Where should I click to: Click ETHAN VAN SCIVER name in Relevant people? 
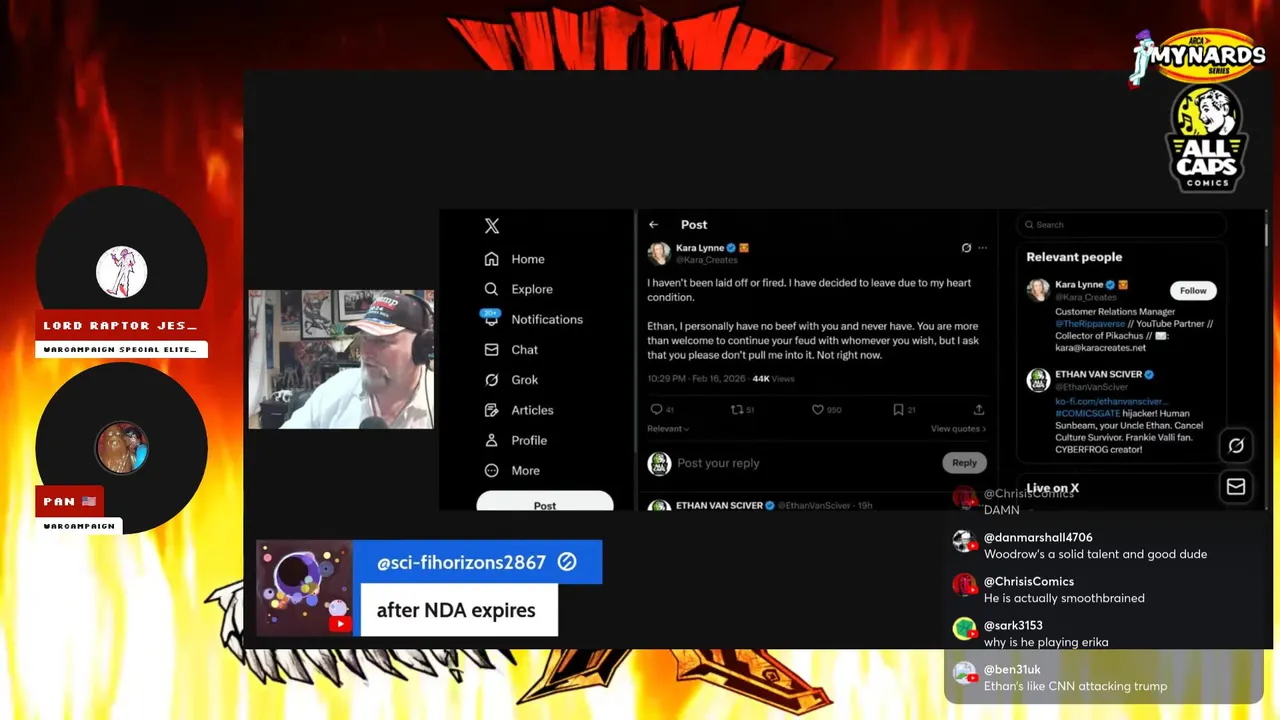(1099, 374)
